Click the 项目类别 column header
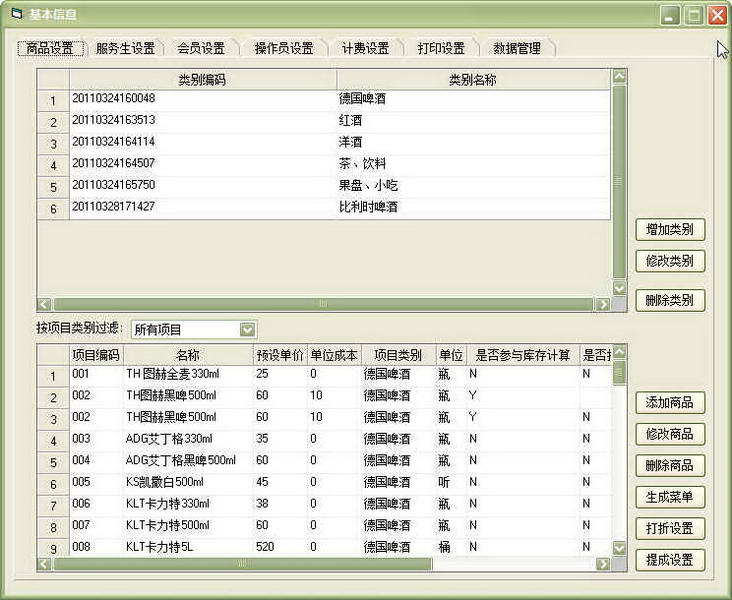 point(398,355)
